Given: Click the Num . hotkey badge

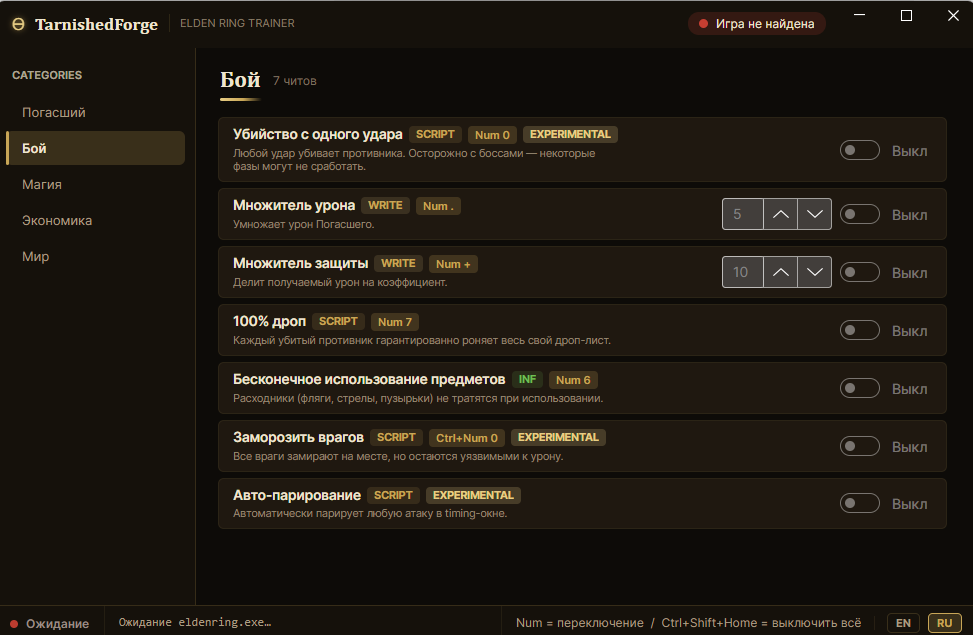Looking at the screenshot, I should 438,206.
